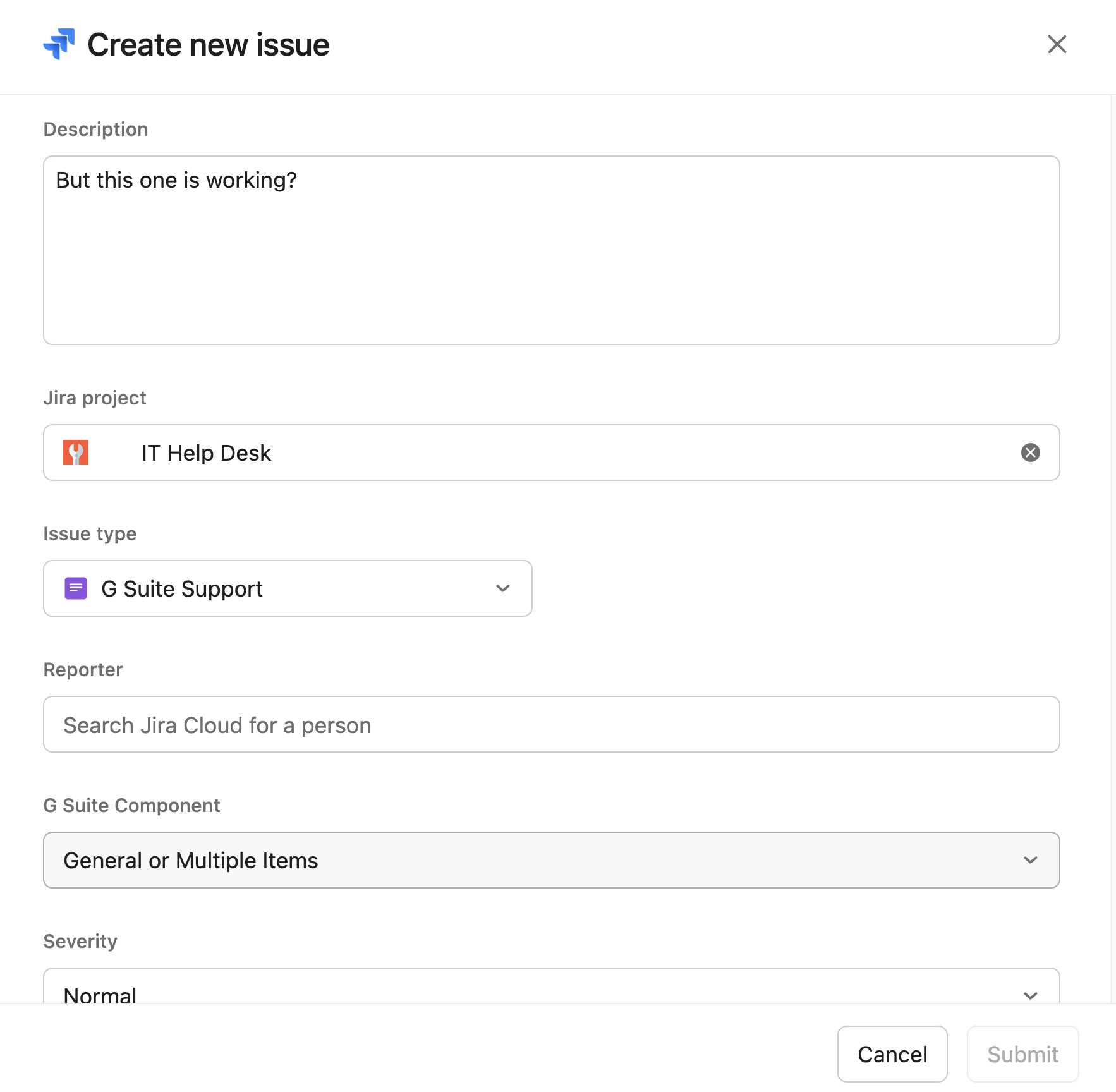This screenshot has width=1116, height=1092.
Task: Select the G Suite Support issue type box
Action: pos(288,588)
